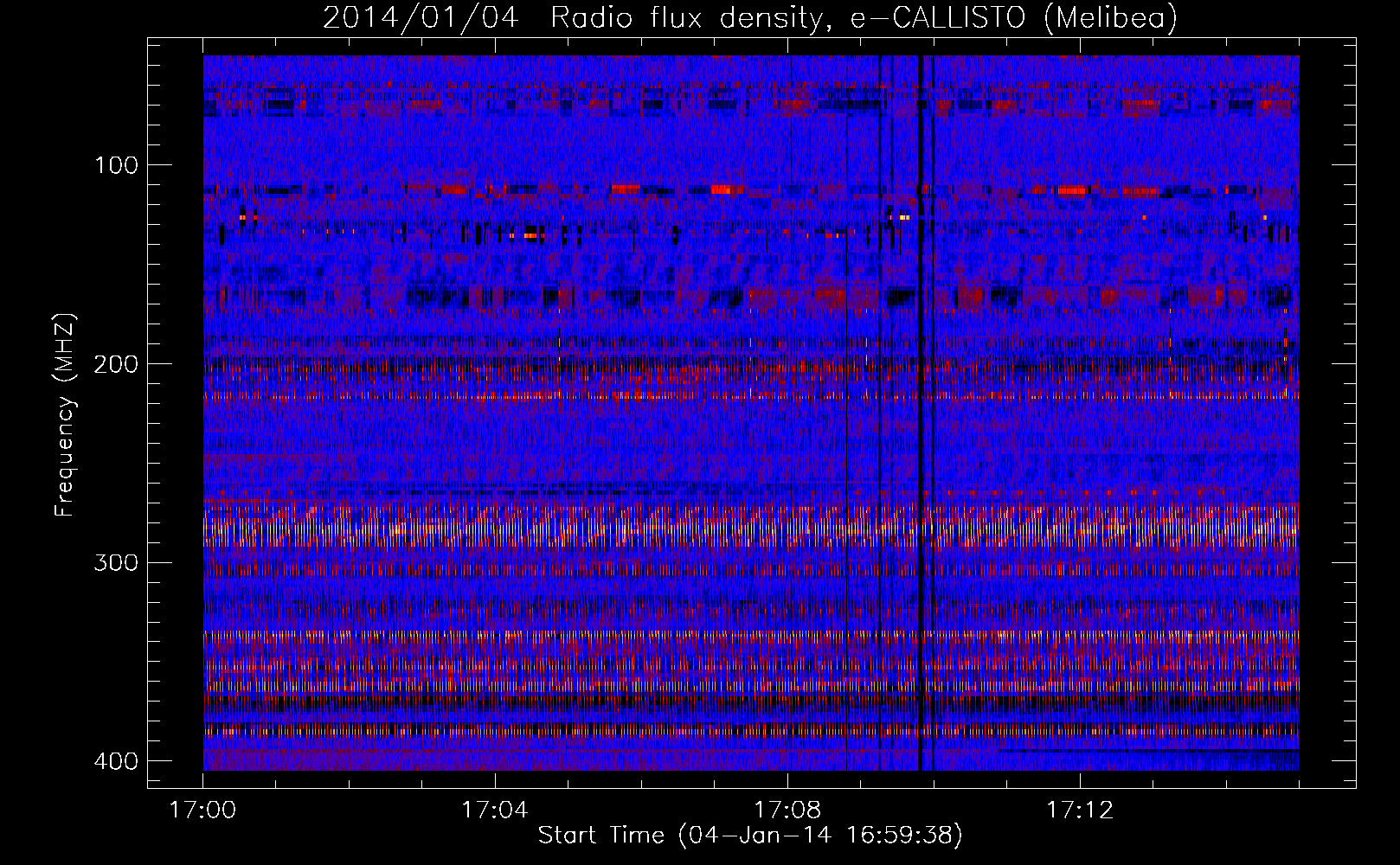The image size is (1400, 865).
Task: Click the 17:00 time tick label
Action: pos(202,811)
